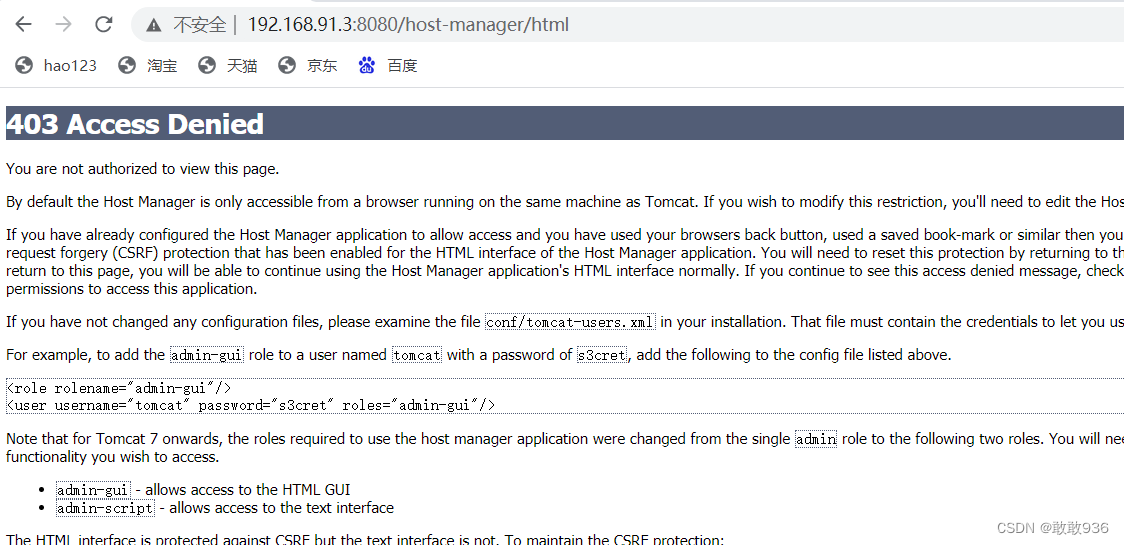
Task: Click the 不安全 security label
Action: (x=199, y=24)
